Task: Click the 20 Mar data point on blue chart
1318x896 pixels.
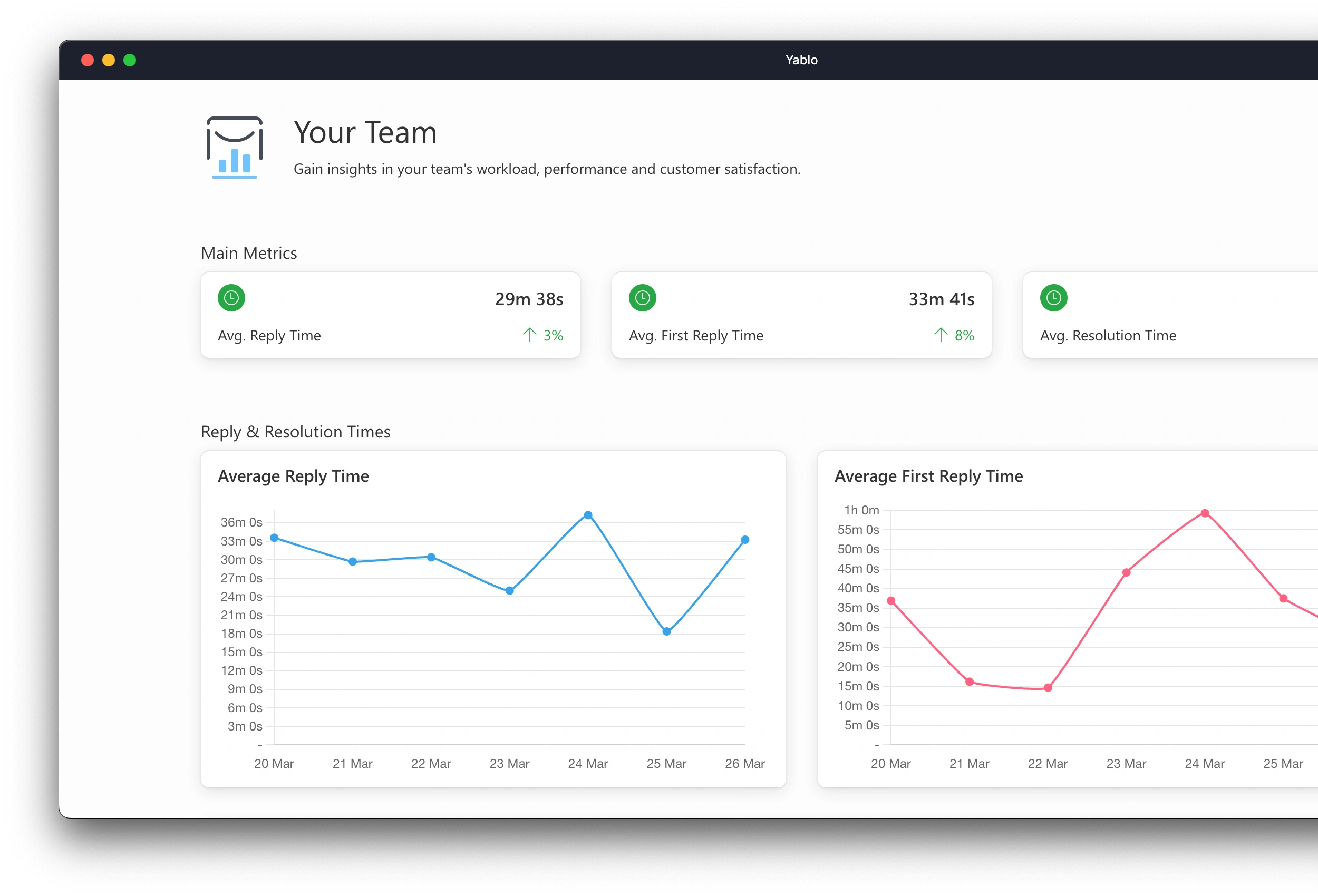Action: 275,538
